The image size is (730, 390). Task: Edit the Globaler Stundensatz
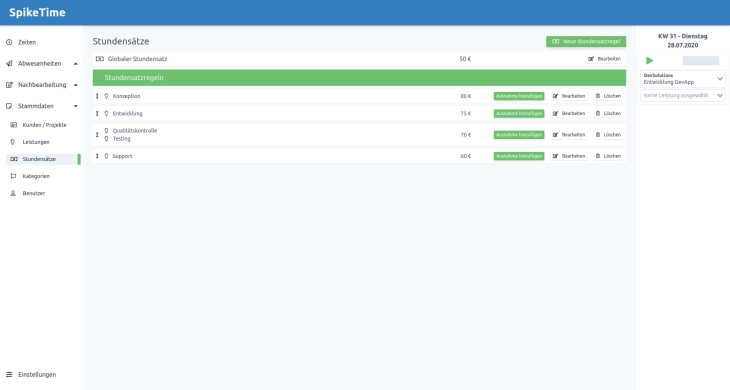click(x=604, y=59)
